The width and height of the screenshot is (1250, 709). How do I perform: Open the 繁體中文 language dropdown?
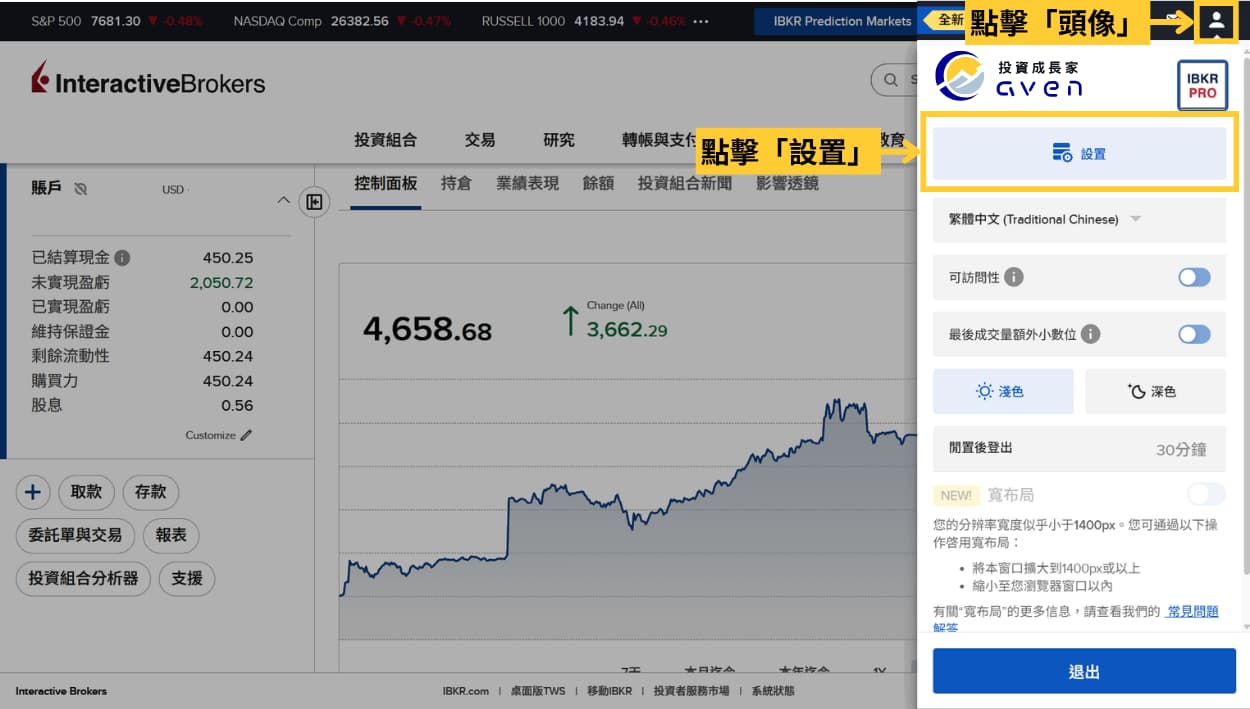tap(1079, 219)
